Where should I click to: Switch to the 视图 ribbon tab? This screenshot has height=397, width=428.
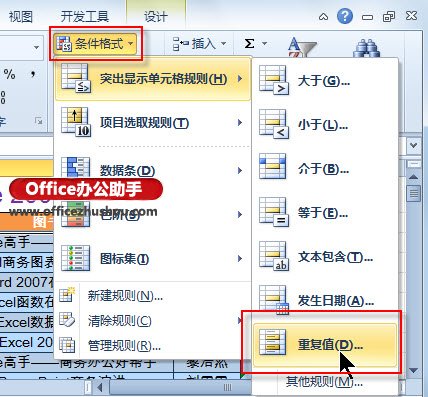click(21, 16)
